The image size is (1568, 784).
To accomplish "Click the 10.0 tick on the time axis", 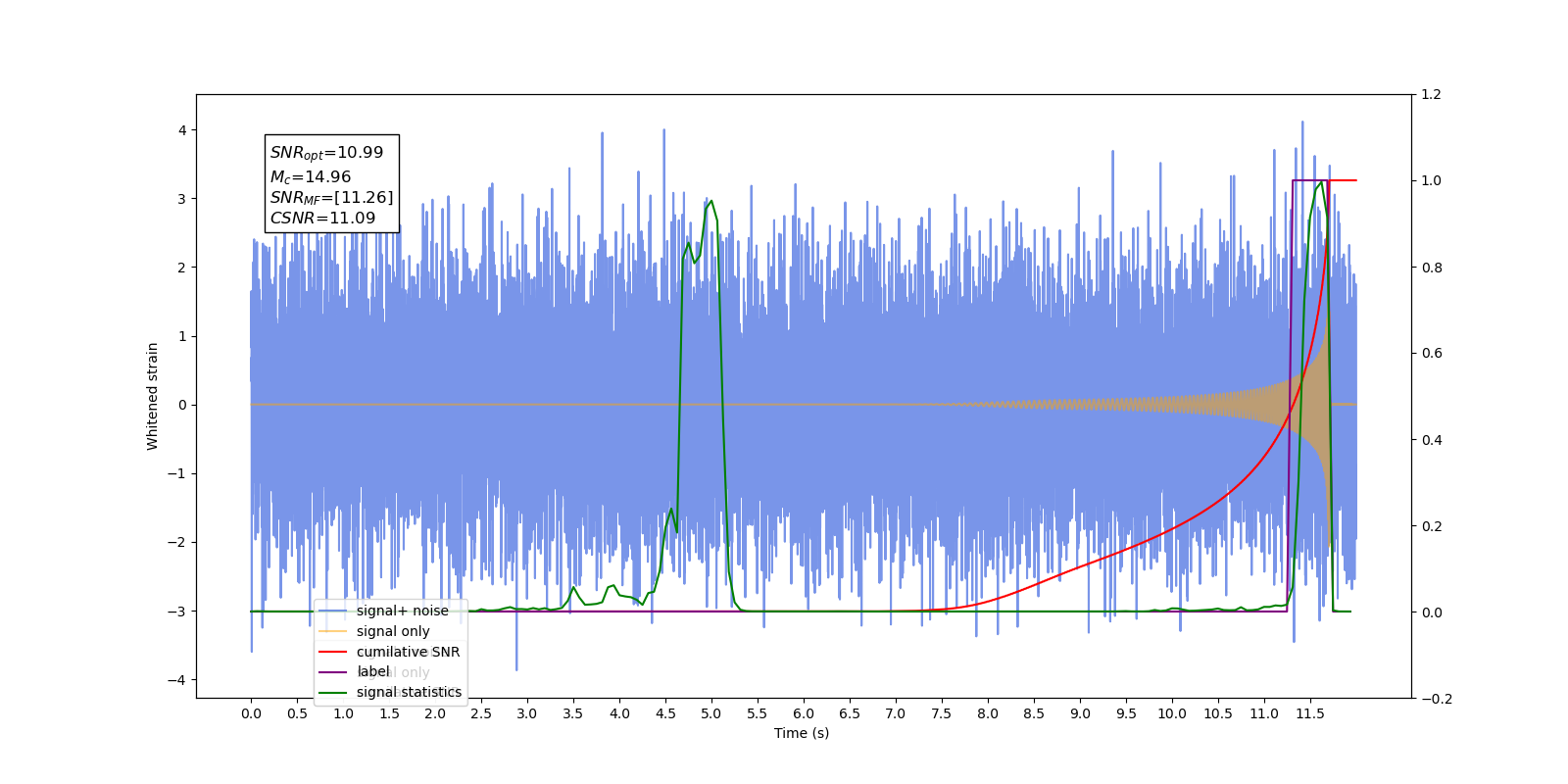I will click(1172, 713).
